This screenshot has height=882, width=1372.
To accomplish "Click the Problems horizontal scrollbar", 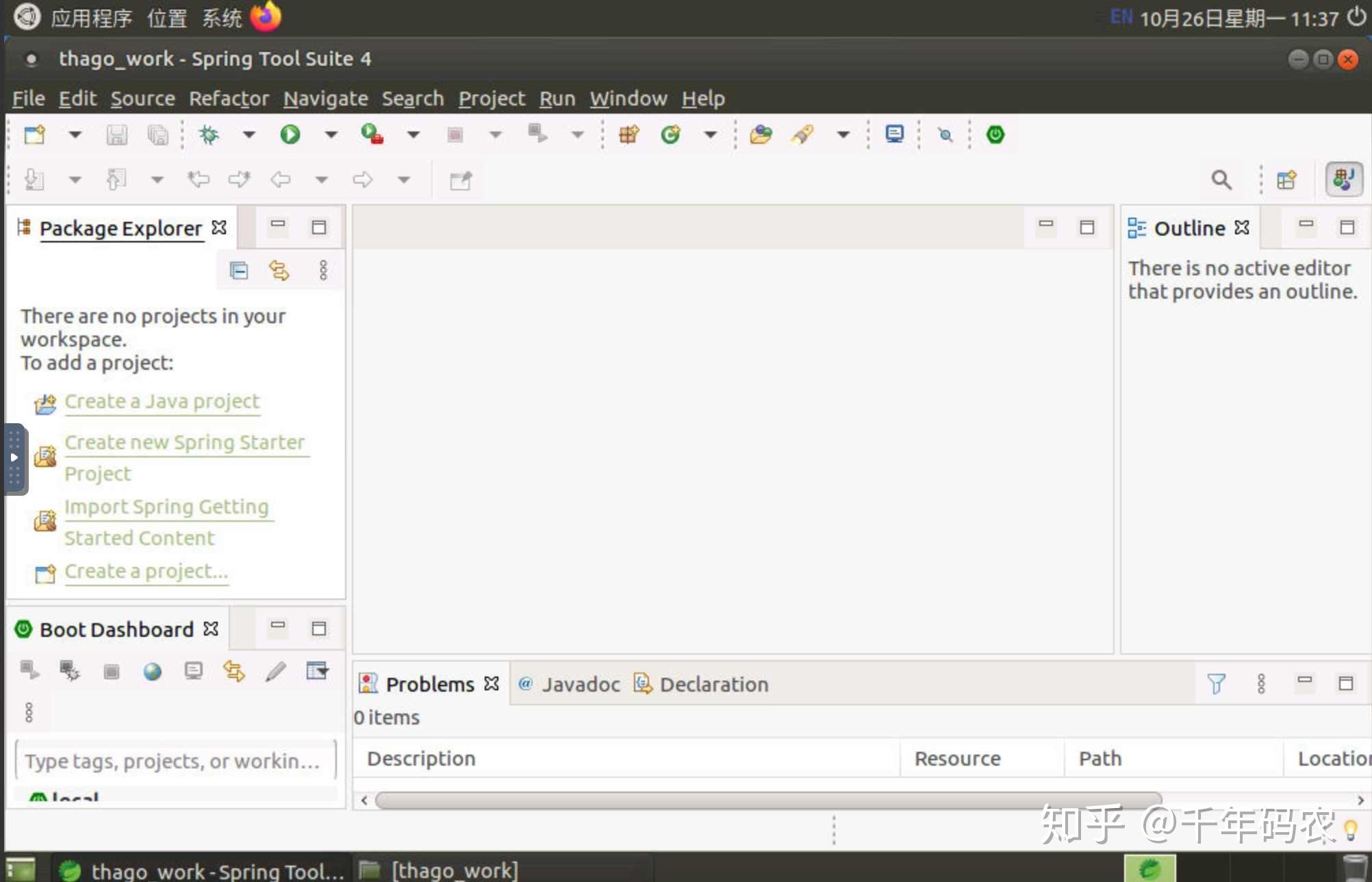I will tap(767, 800).
